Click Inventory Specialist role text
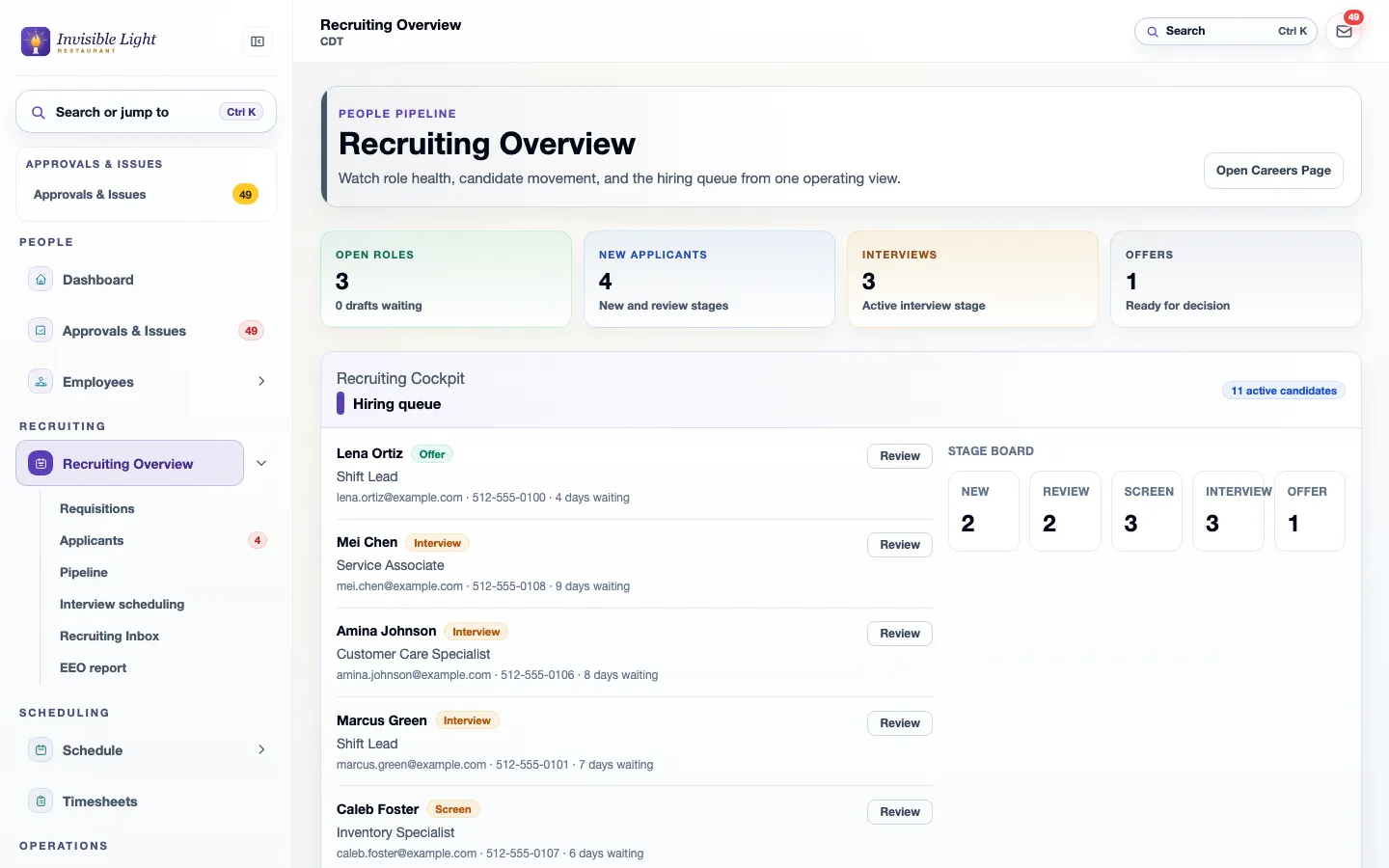 click(395, 832)
